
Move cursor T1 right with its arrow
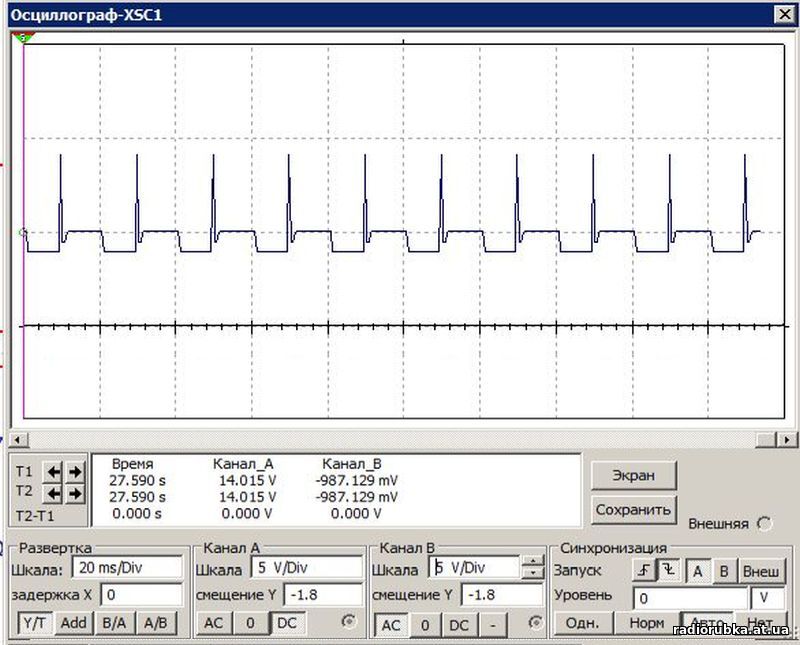[x=75, y=472]
